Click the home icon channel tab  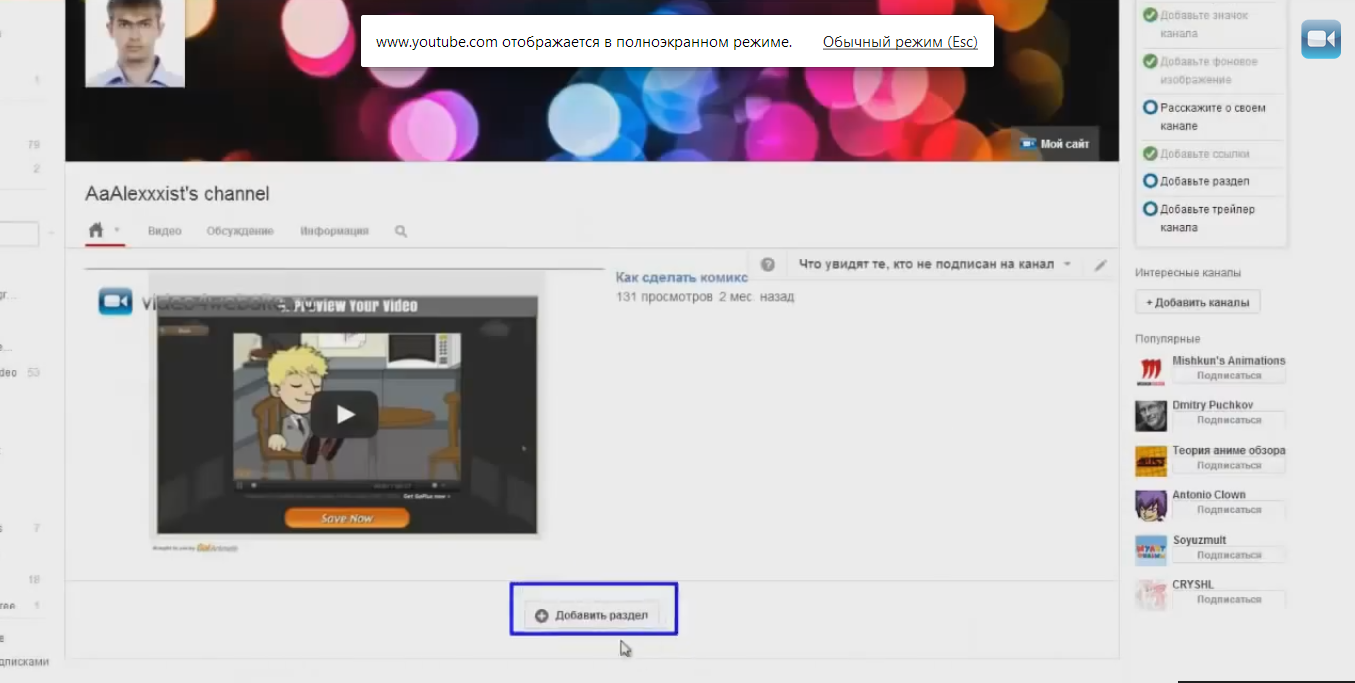(x=96, y=231)
